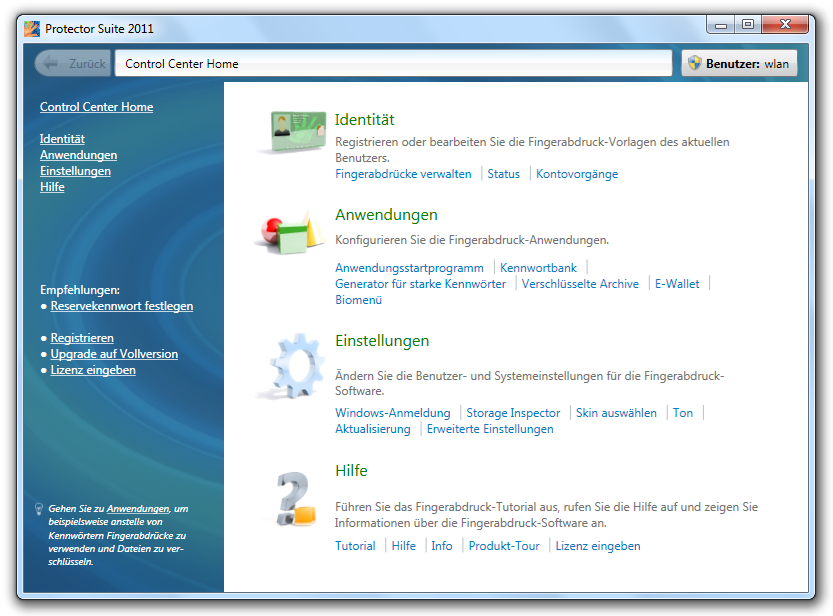Click the Anwendungen green heading
This screenshot has height=616, width=833.
click(386, 215)
